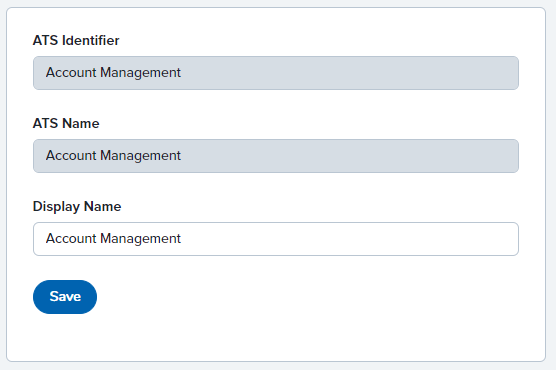Click the ATS Identifier label

point(76,40)
